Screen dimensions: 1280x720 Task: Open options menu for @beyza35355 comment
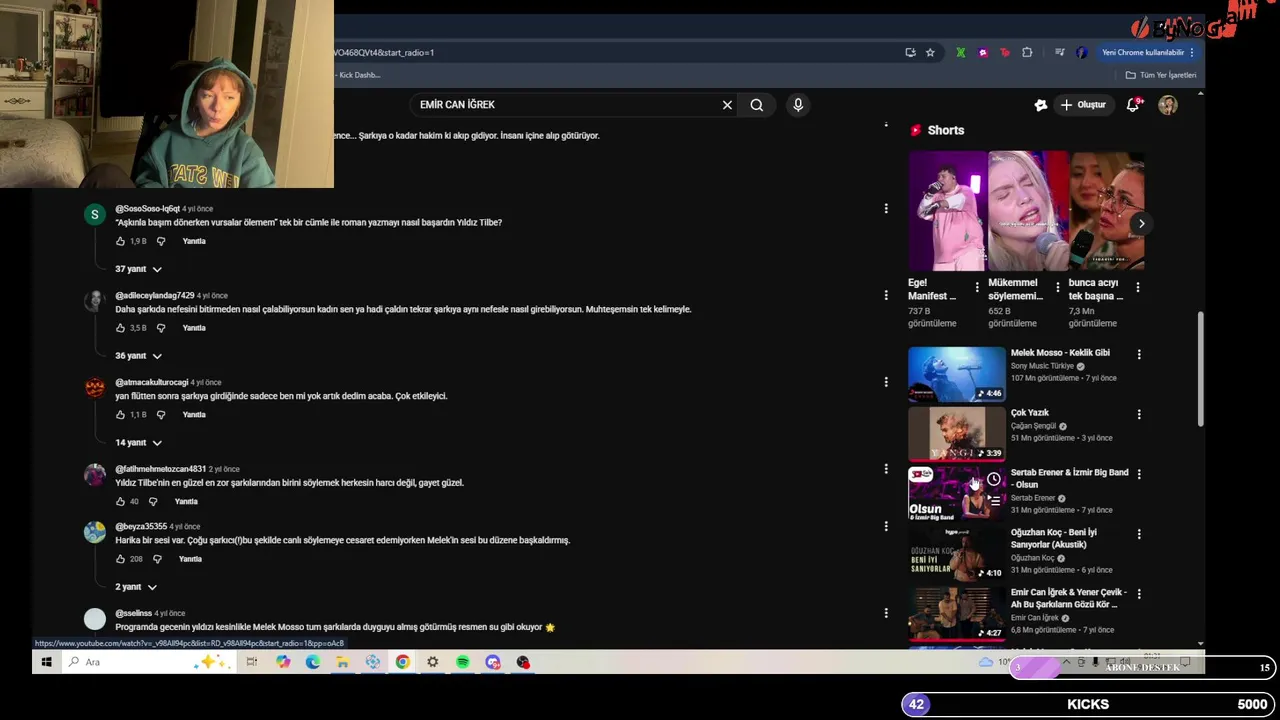[x=885, y=526]
